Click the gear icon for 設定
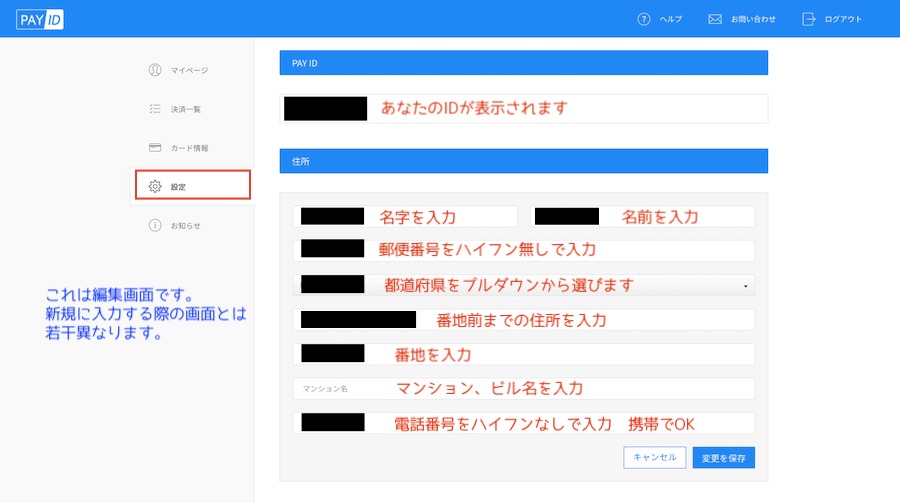900x503 pixels. click(155, 186)
